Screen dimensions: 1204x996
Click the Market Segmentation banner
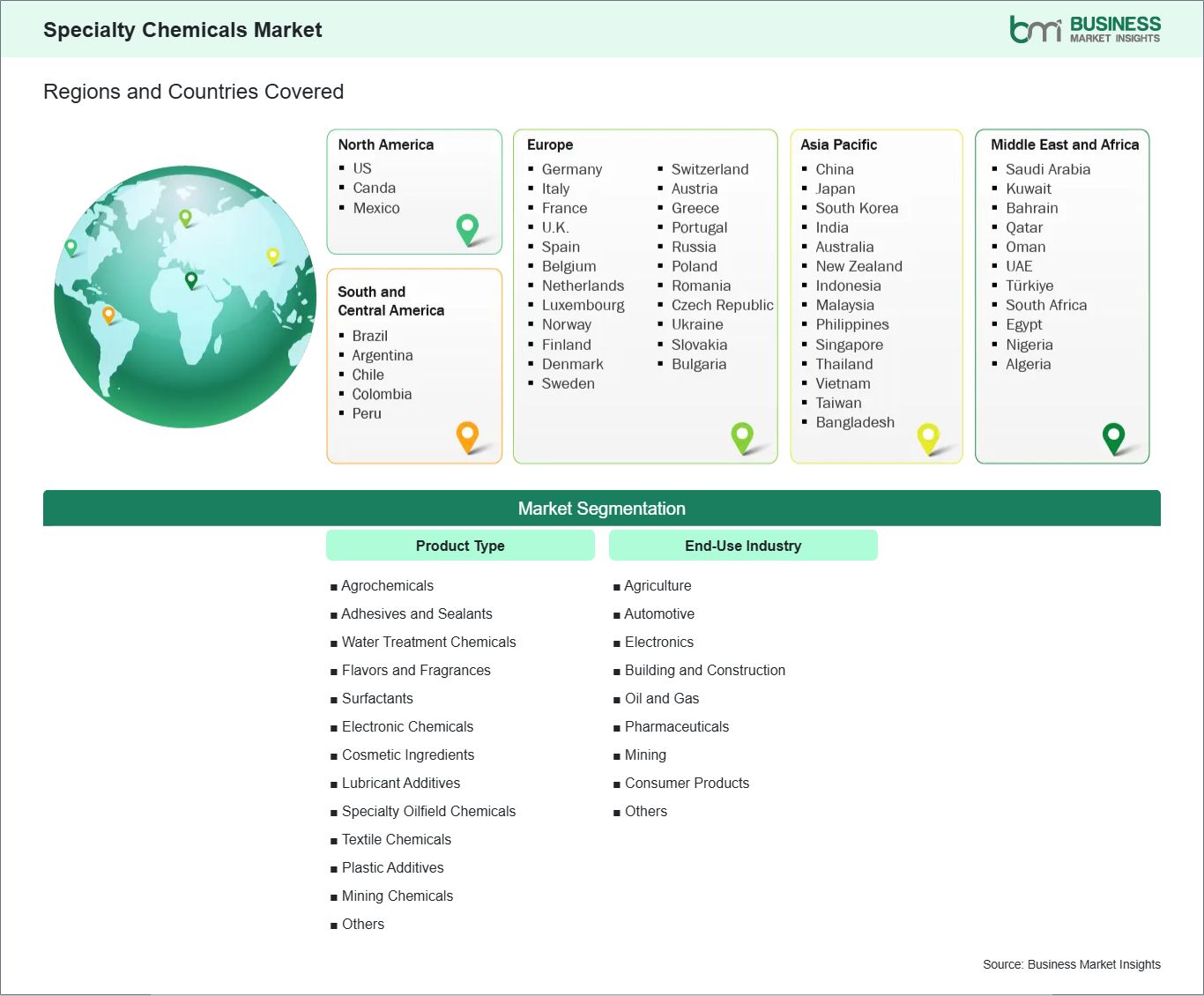click(601, 509)
